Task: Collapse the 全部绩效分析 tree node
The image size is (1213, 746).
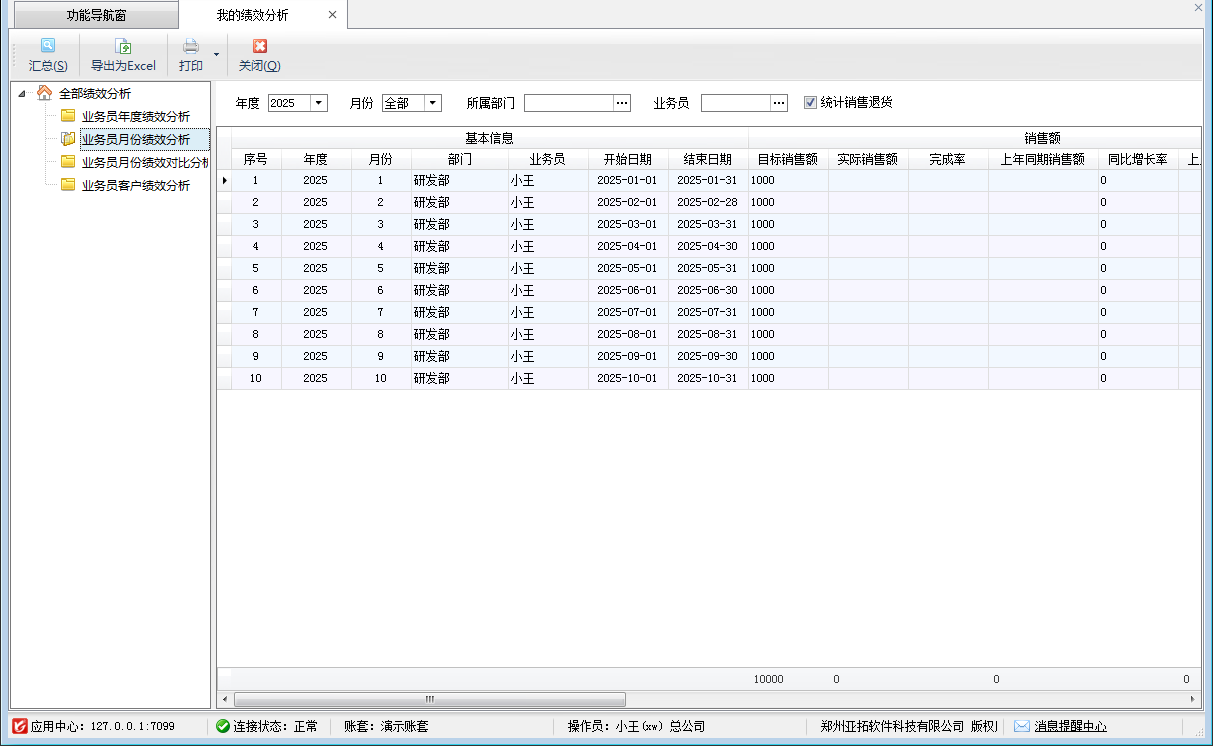Action: 22,94
